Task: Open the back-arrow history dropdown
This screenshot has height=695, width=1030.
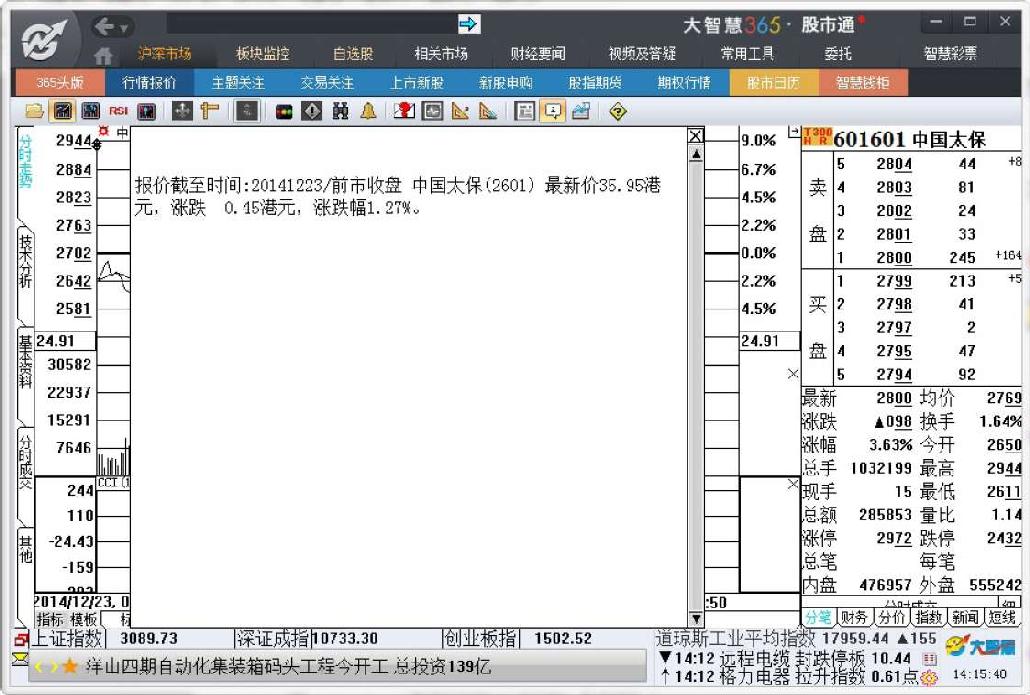Action: (x=123, y=28)
